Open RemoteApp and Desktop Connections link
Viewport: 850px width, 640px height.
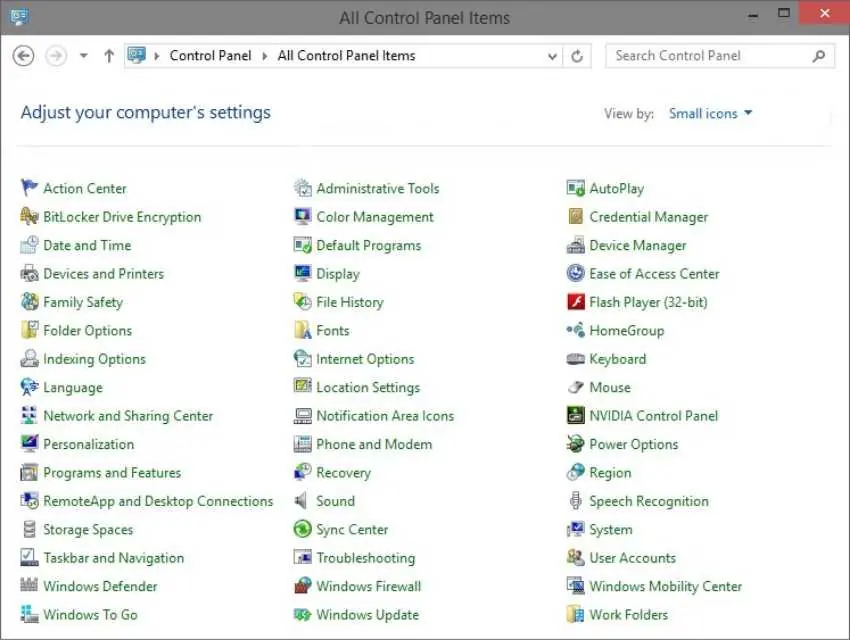coord(158,501)
